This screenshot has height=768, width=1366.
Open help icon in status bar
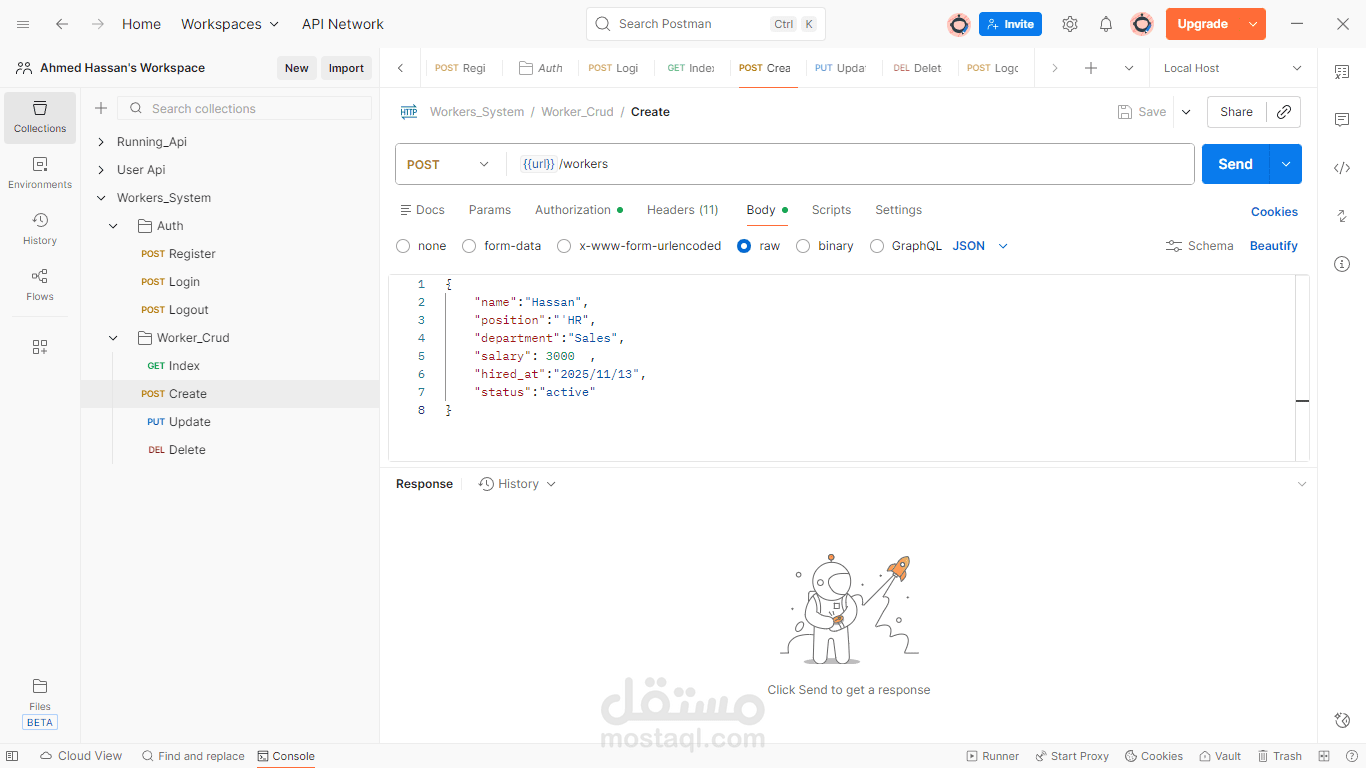[x=1350, y=756]
